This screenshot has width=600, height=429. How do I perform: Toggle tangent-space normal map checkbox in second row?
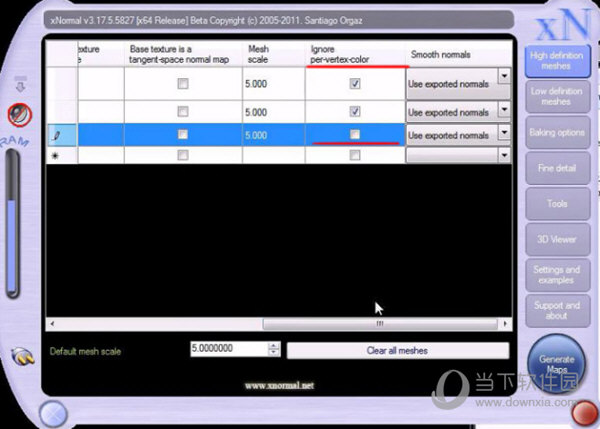(183, 111)
